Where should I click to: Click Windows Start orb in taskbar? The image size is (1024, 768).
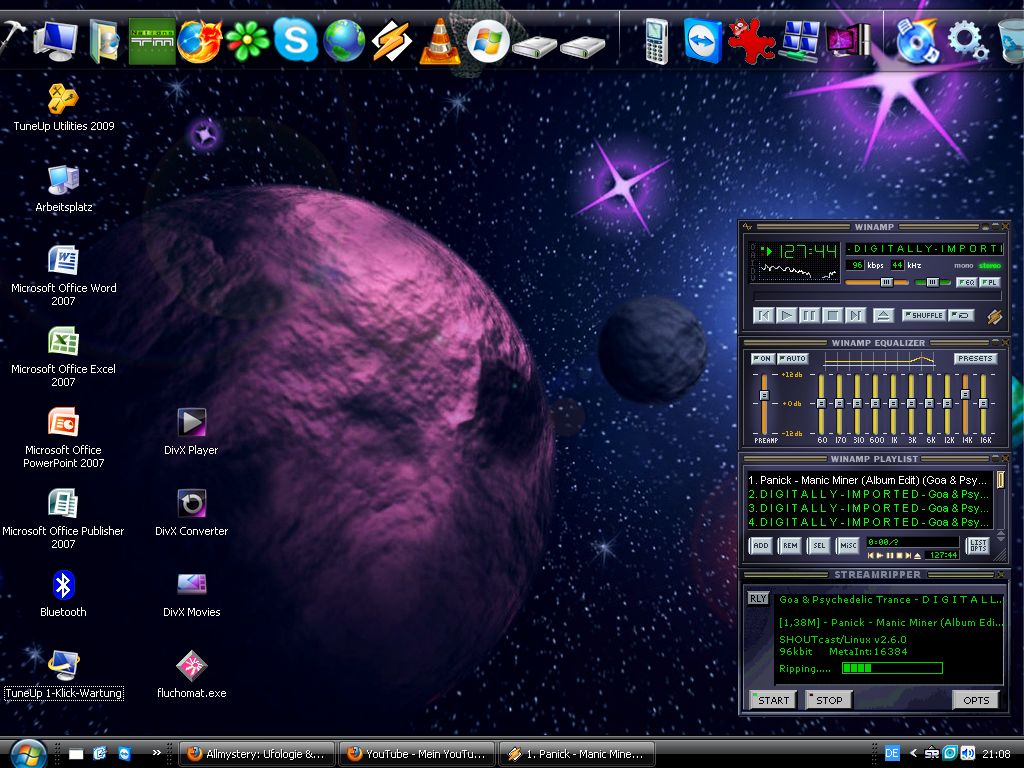(x=27, y=754)
